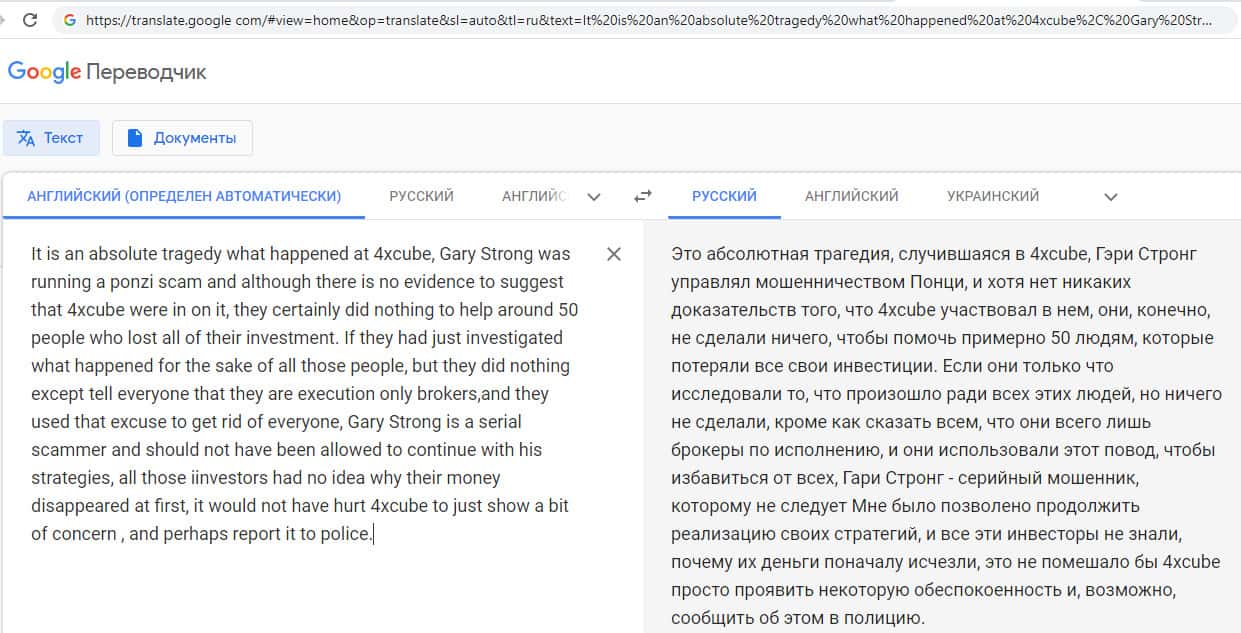Image resolution: width=1241 pixels, height=633 pixels.
Task: Click the site info globe icon in address bar
Action: click(x=69, y=19)
